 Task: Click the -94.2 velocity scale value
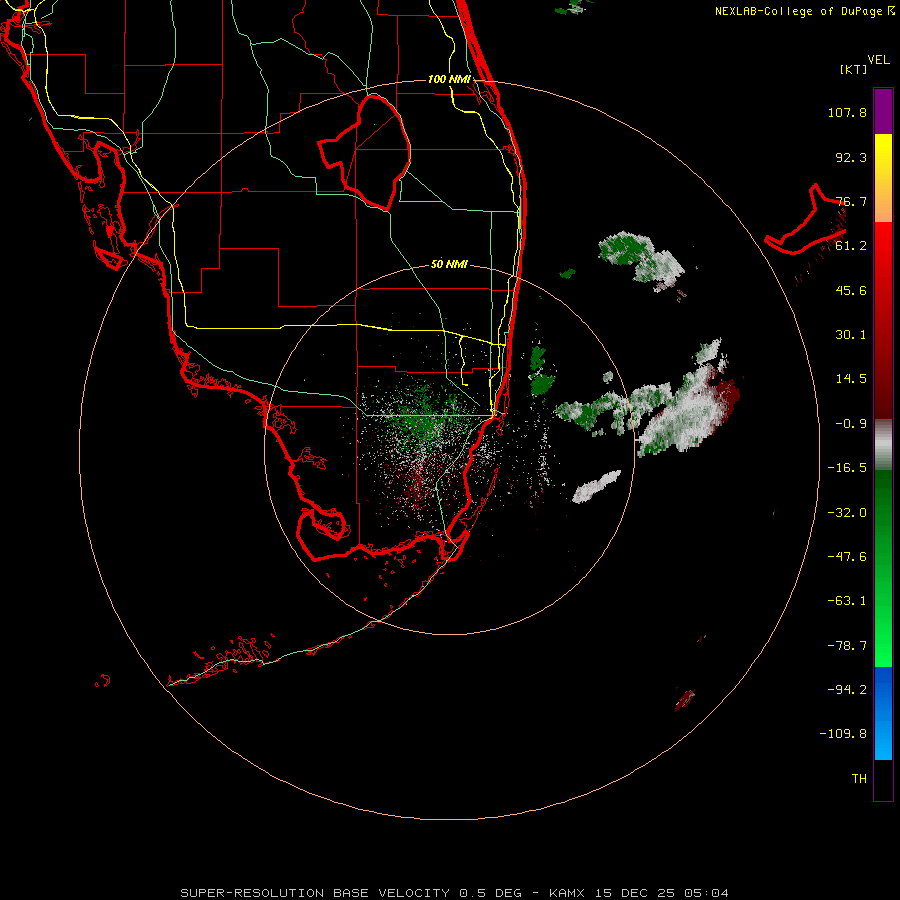(847, 689)
